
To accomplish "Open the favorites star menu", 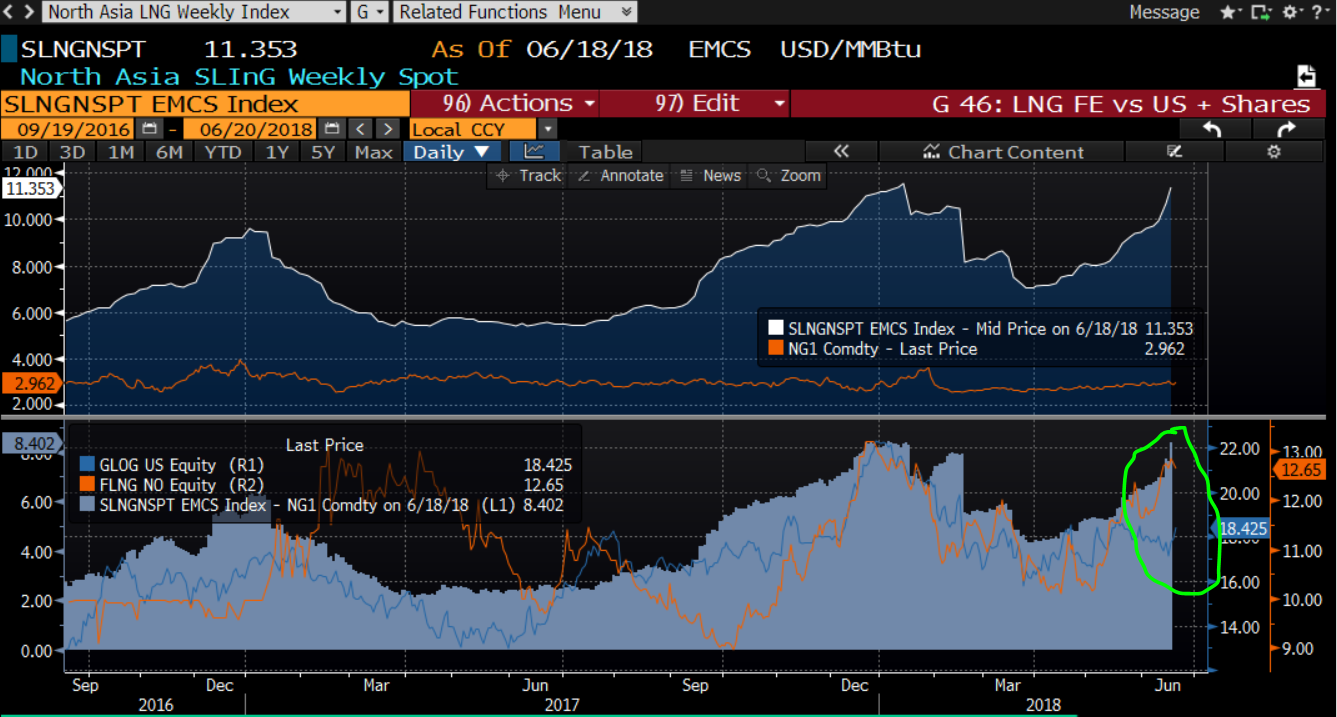I will pos(1232,12).
